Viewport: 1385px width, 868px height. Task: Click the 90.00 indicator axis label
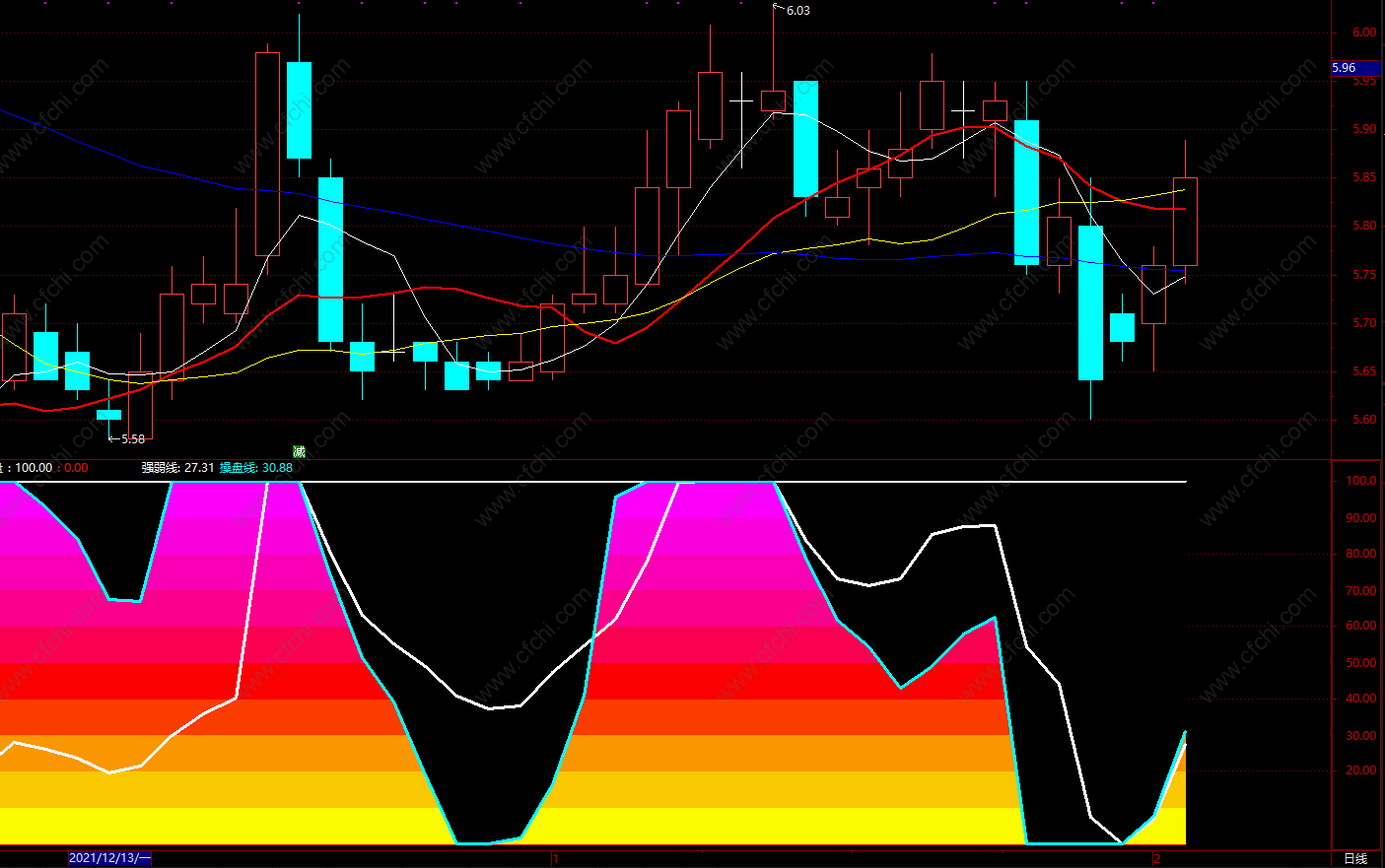1361,518
